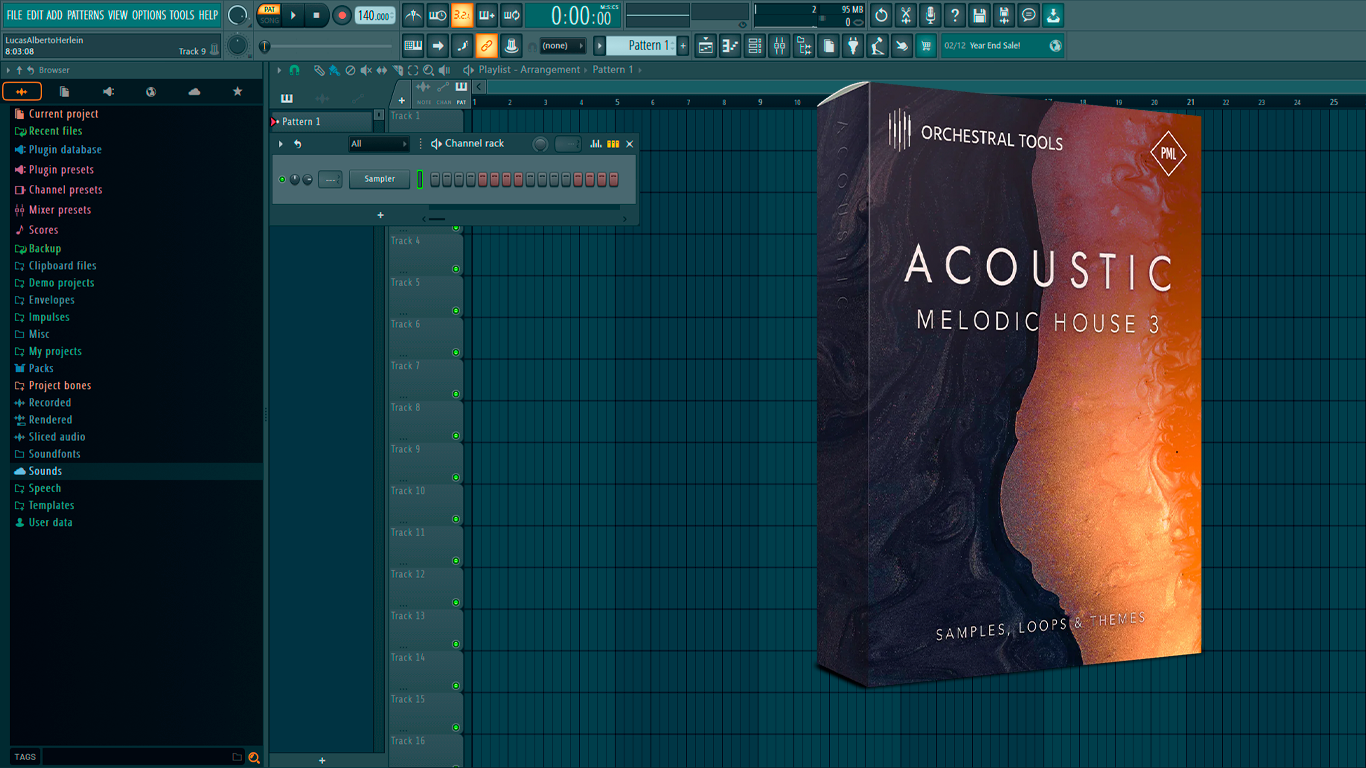Select the playlist mute tool
This screenshot has height=768, width=1366.
366,70
